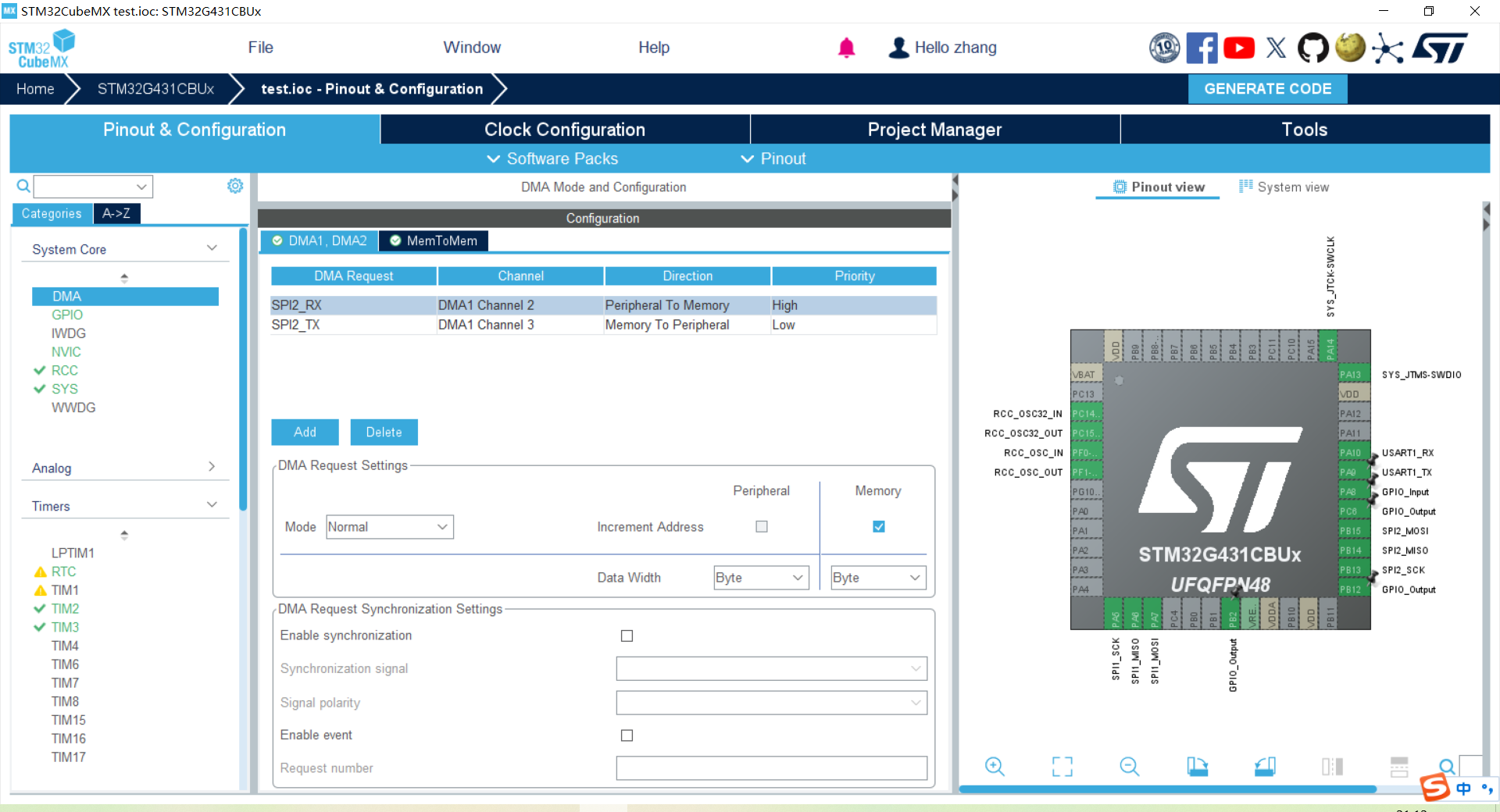Open the Pinout dropdown menu
This screenshot has width=1500, height=812.
[x=773, y=158]
